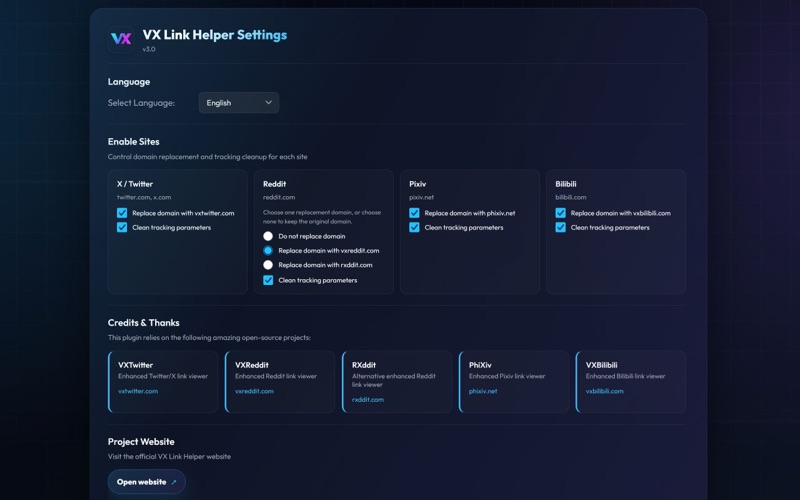Viewport: 800px width, 500px height.
Task: Toggle Clean tracking parameters under X / Twitter
Action: [x=122, y=227]
